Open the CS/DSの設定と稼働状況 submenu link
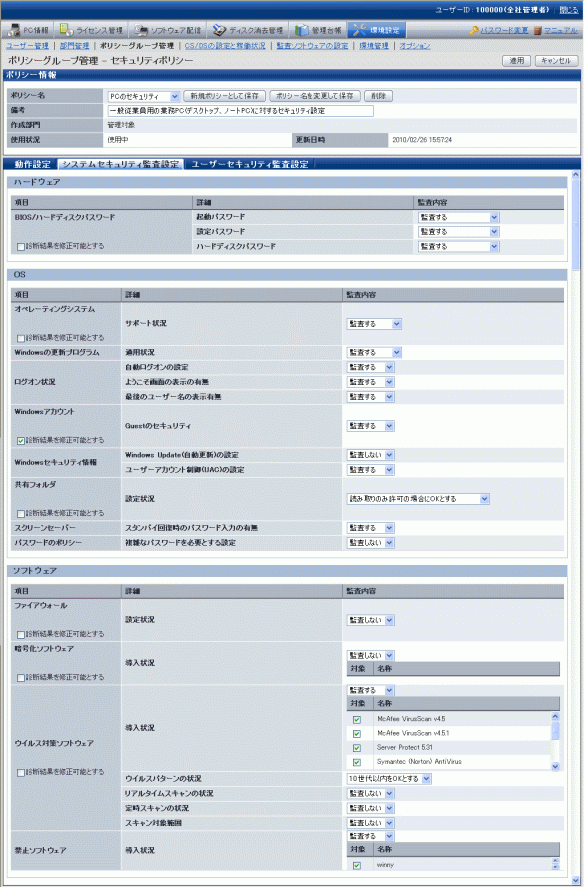Image resolution: width=584 pixels, height=887 pixels. tap(225, 46)
